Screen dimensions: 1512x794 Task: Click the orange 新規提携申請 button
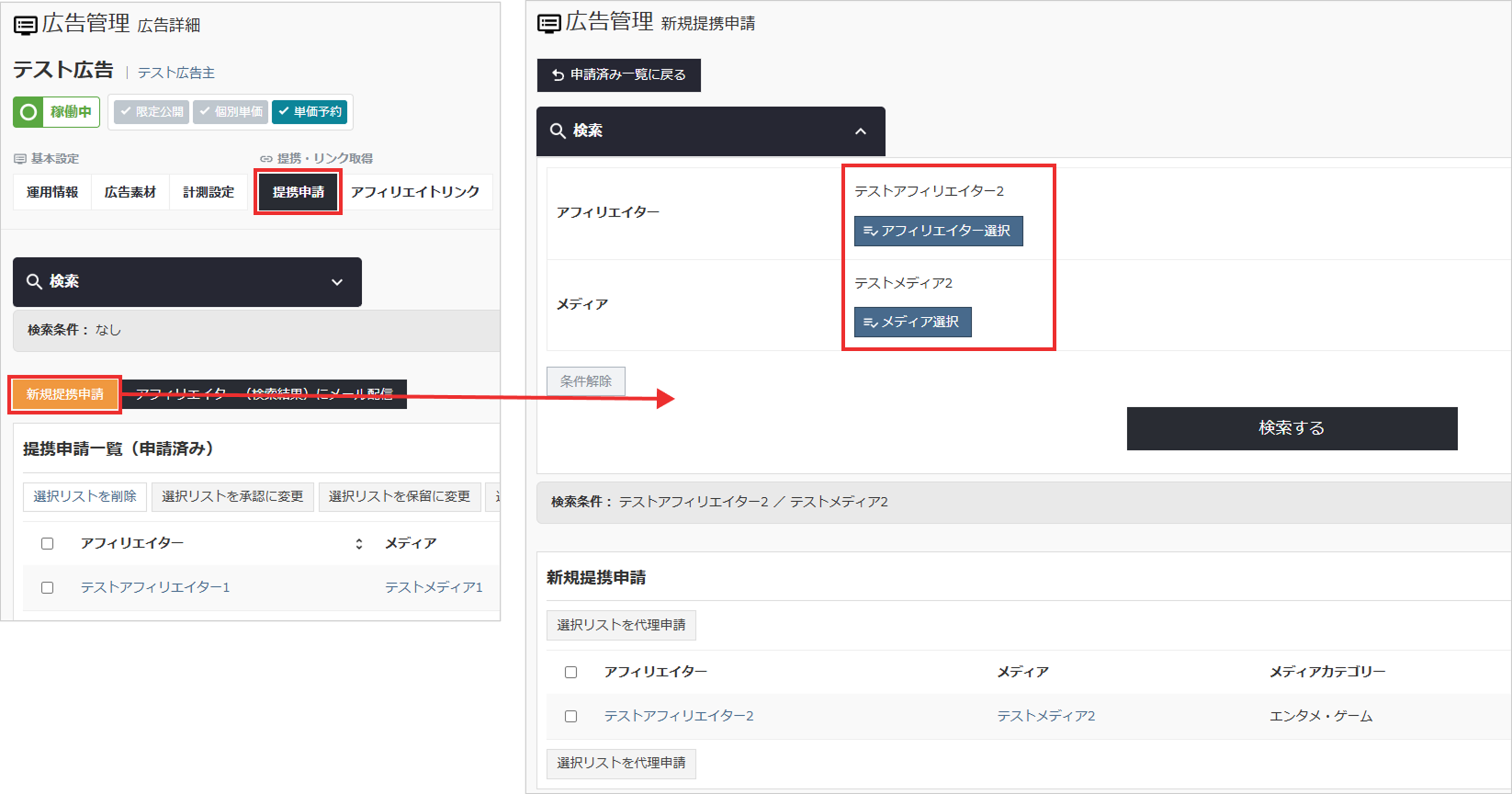pyautogui.click(x=65, y=394)
